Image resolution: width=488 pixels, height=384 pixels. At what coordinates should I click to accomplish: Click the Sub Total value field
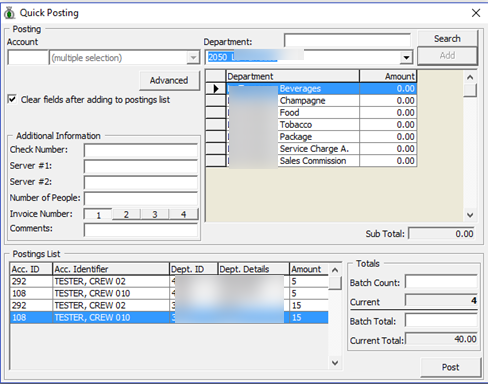(x=442, y=234)
